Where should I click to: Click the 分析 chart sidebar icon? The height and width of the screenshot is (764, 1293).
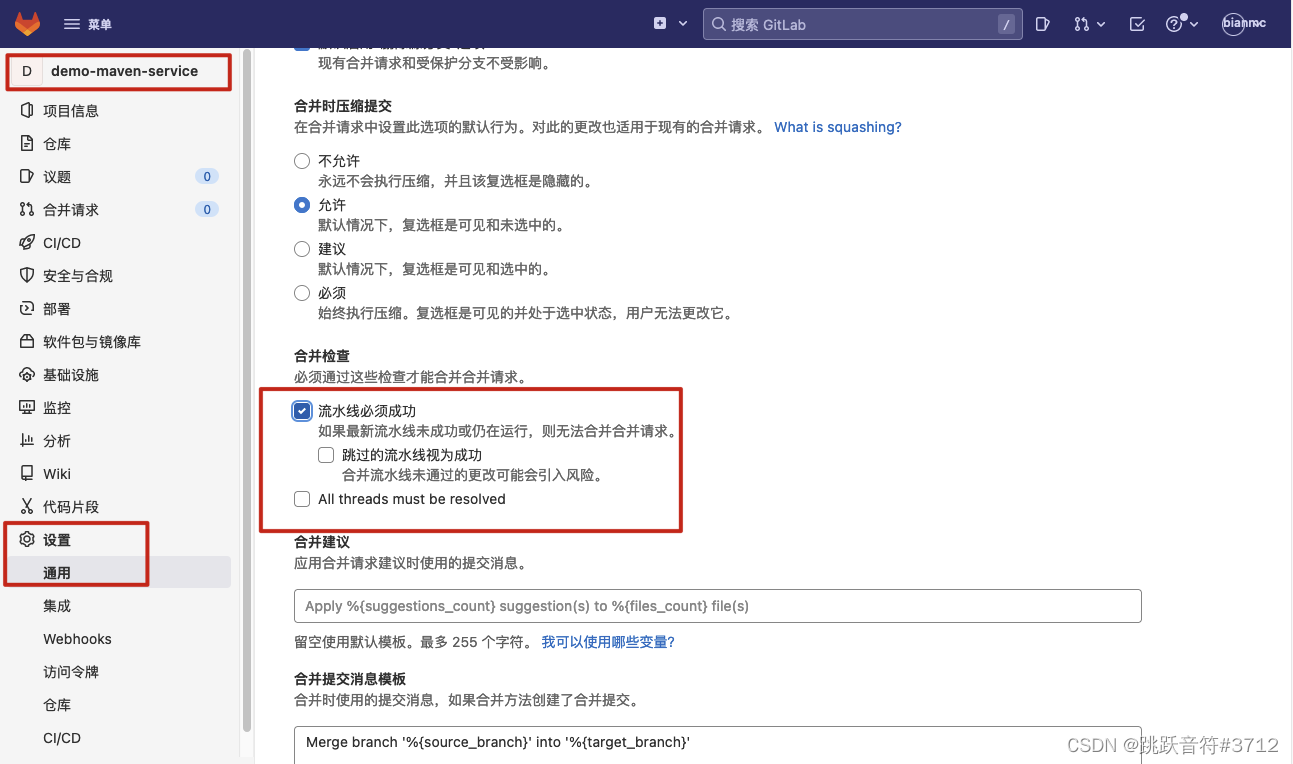coord(27,440)
